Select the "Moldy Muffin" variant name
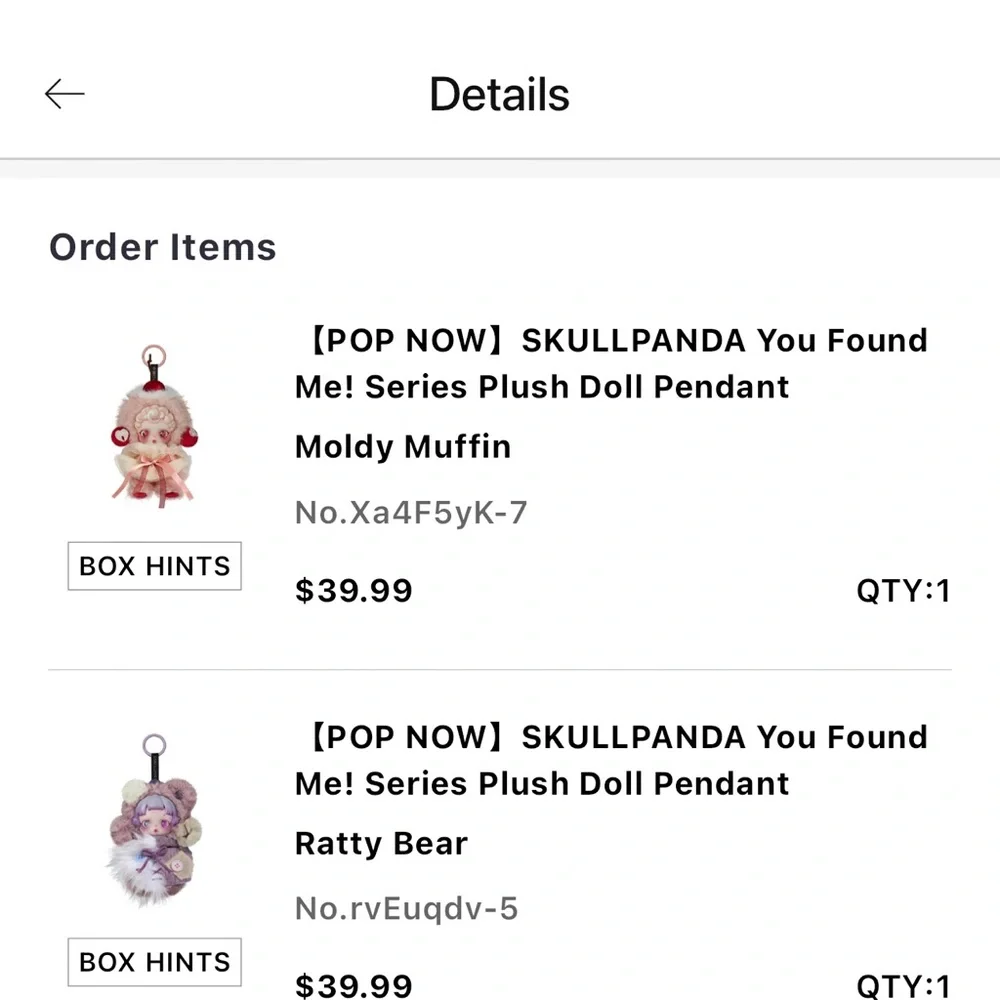Viewport: 1000px width, 1000px height. click(402, 447)
